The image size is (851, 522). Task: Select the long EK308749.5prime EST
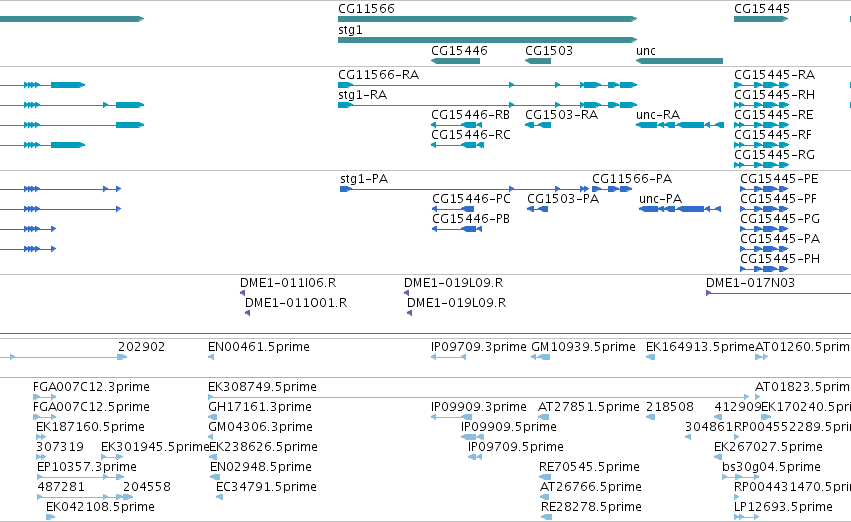click(x=479, y=397)
